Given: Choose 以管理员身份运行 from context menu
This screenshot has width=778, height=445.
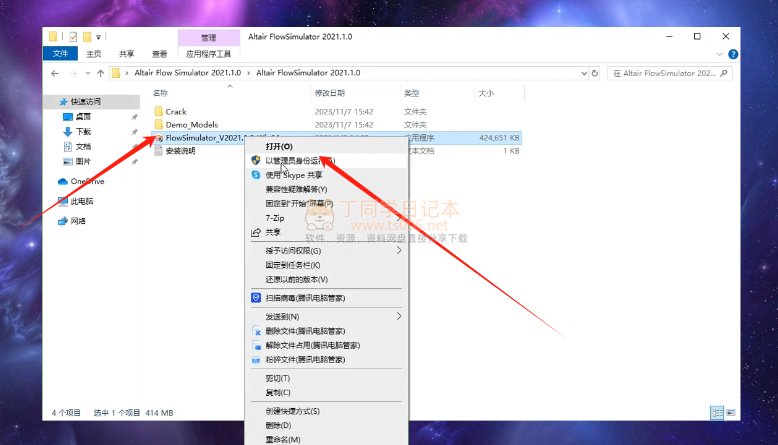Looking at the screenshot, I should tap(326, 160).
